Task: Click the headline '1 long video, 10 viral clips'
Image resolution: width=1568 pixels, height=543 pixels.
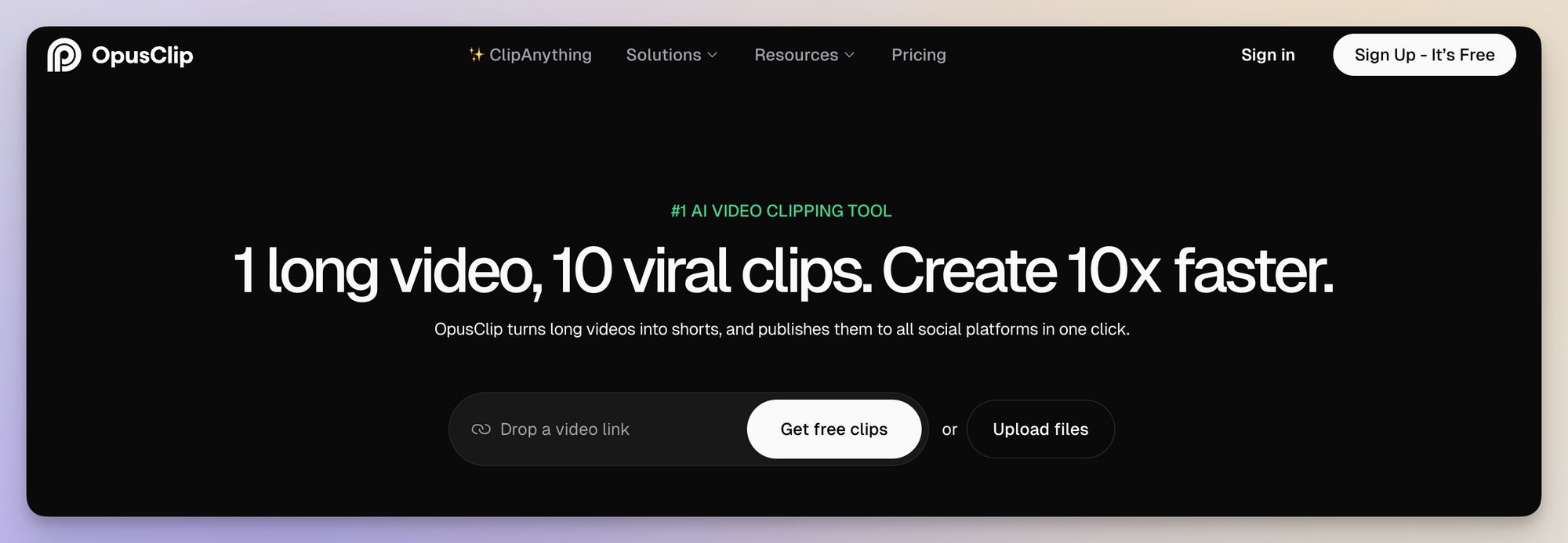Action: tap(553, 271)
